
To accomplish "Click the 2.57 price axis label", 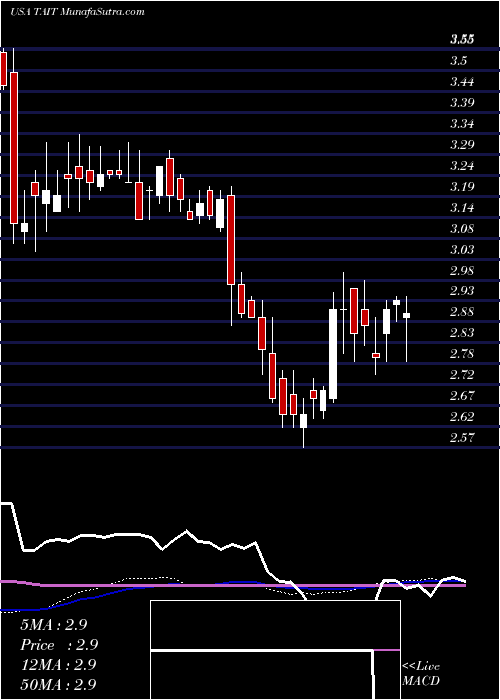I will pos(462,438).
